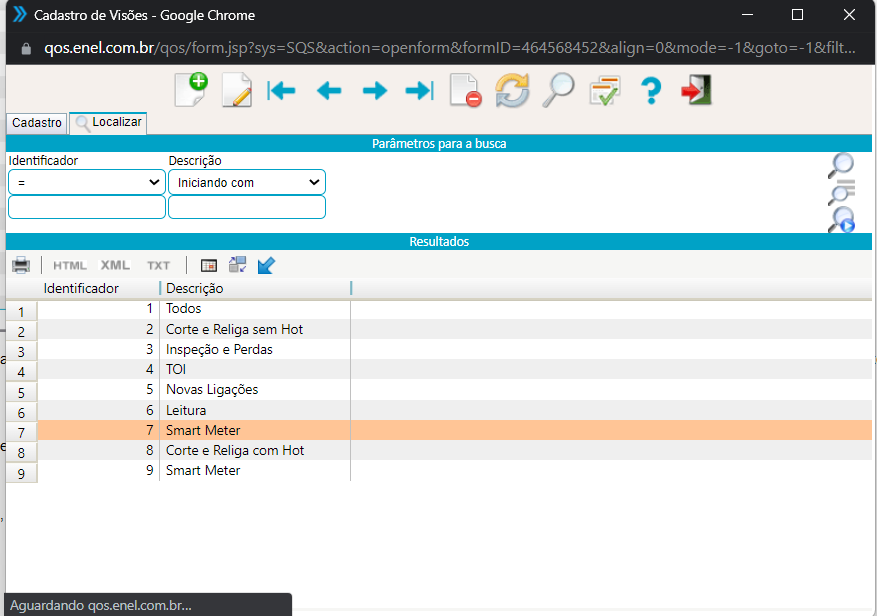Open the Identificador operator dropdown
This screenshot has height=616, width=877.
(87, 182)
